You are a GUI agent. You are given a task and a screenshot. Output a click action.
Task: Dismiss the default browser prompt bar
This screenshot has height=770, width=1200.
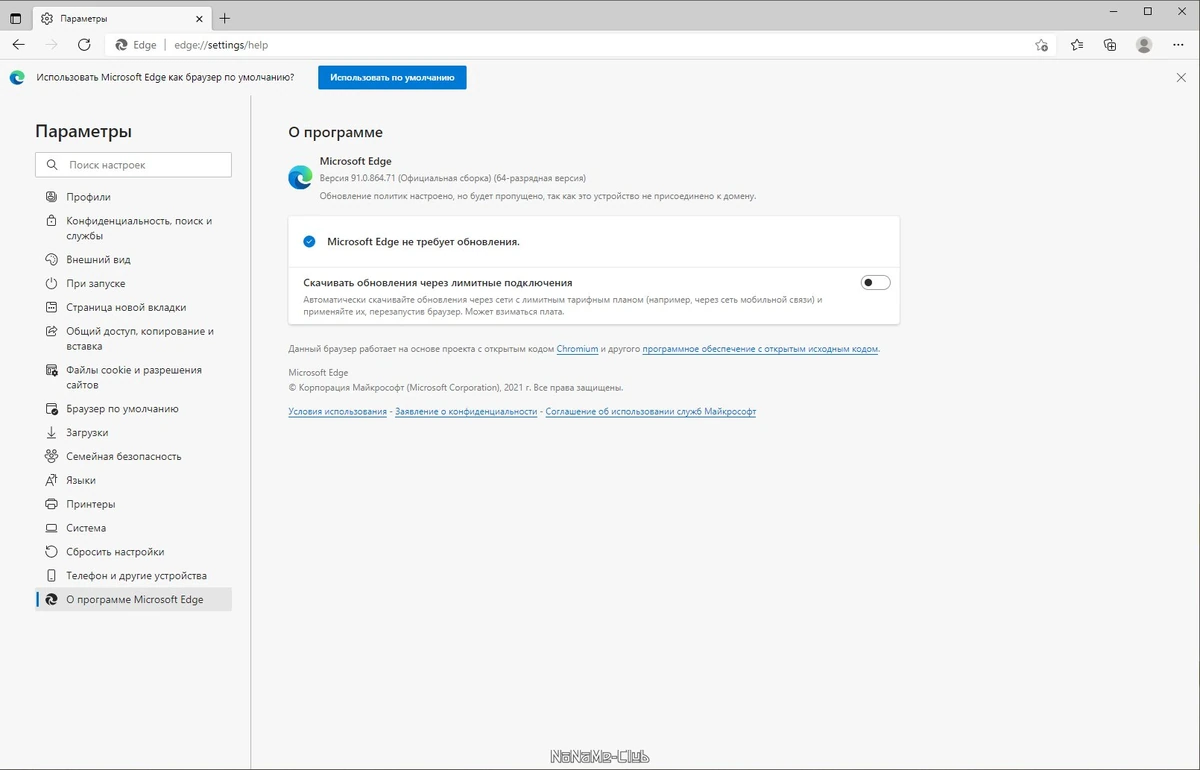1181,77
